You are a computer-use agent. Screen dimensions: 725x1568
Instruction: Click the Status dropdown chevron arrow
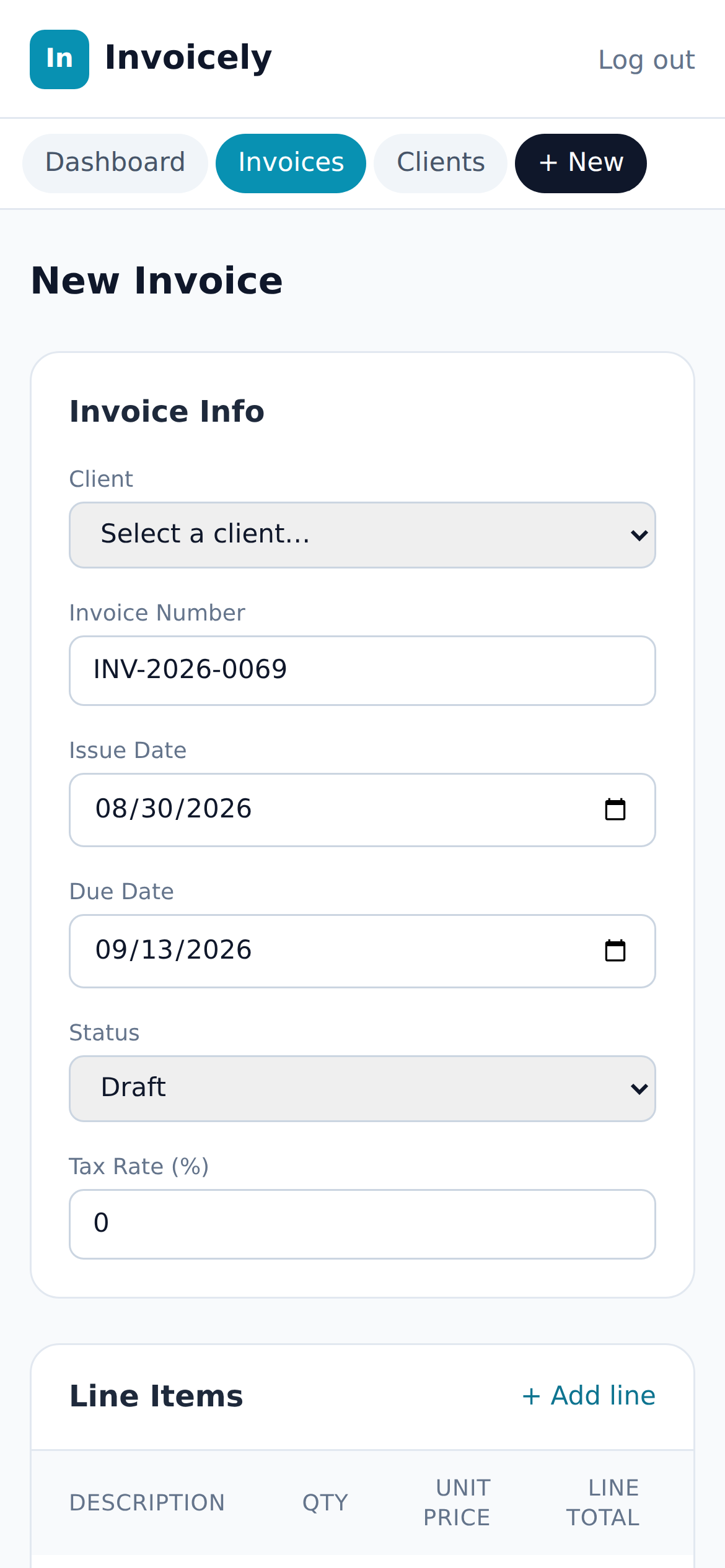(x=639, y=1089)
